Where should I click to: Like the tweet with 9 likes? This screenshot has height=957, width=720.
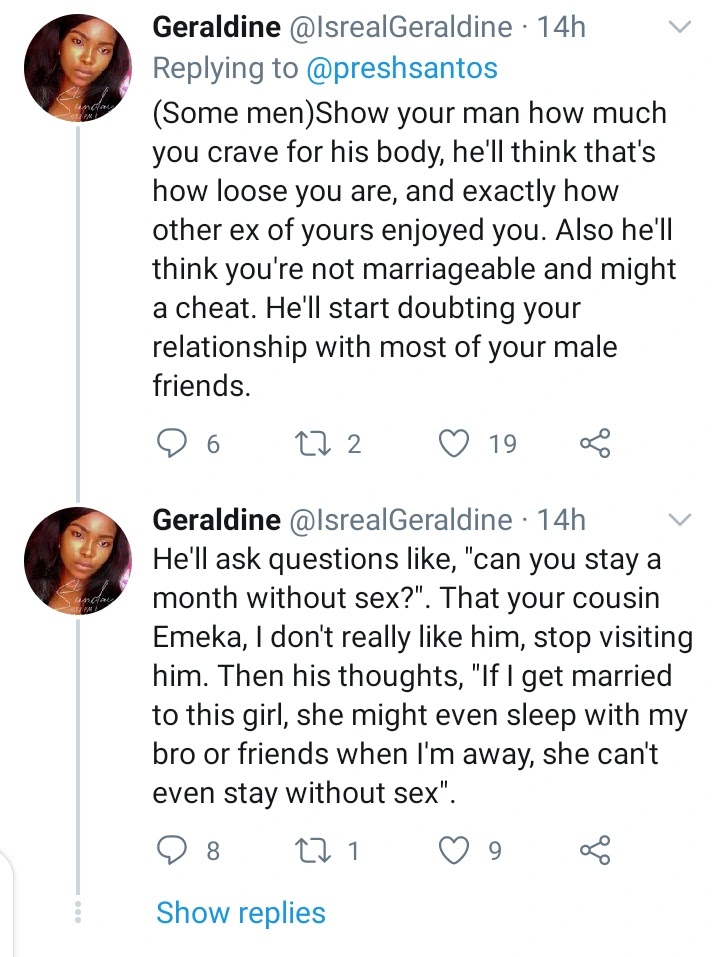[455, 850]
